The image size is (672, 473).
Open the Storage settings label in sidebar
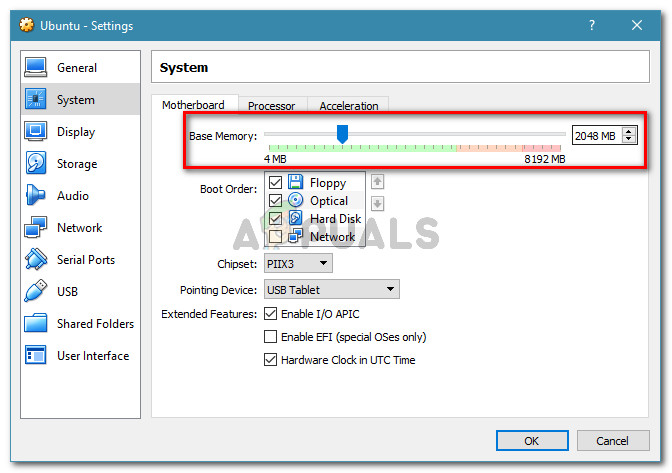click(77, 164)
